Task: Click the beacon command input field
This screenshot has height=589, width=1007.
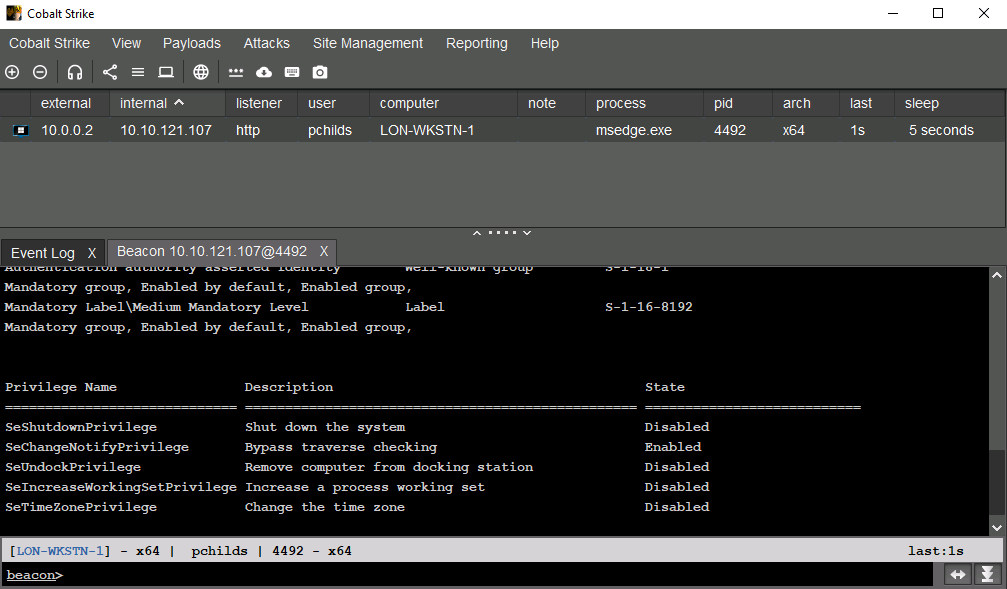Action: coord(500,575)
